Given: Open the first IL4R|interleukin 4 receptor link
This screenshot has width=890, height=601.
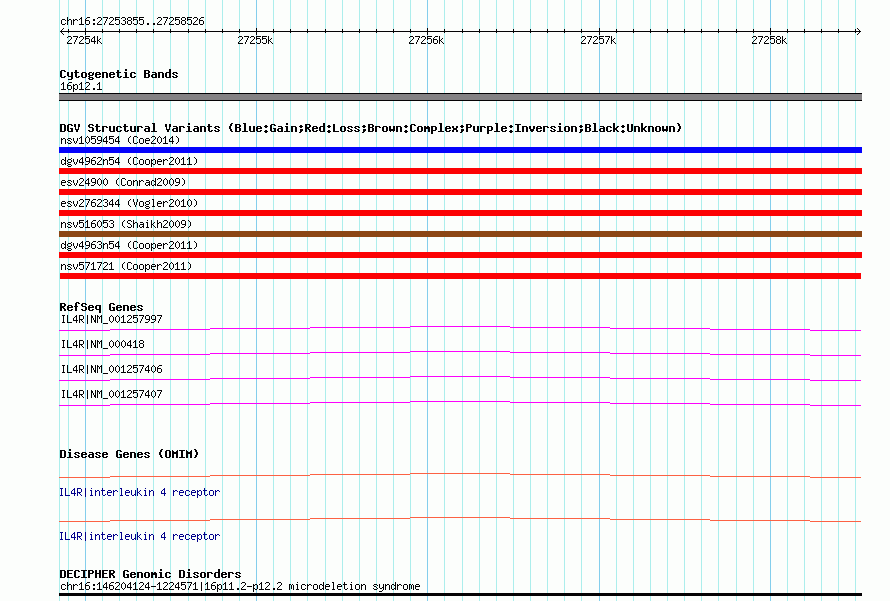Looking at the screenshot, I should click(140, 492).
